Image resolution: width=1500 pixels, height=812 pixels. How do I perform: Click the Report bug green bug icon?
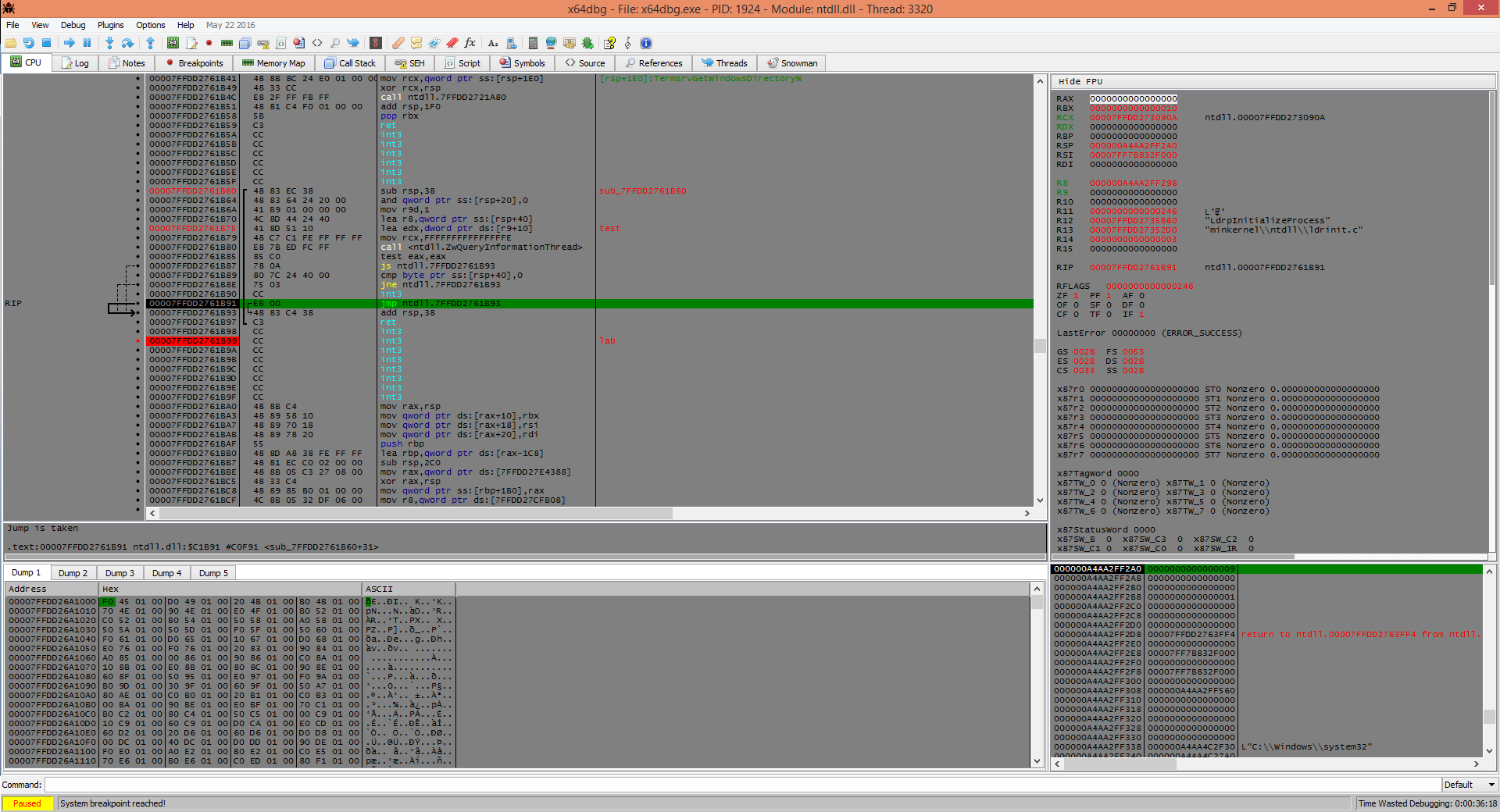coord(587,43)
